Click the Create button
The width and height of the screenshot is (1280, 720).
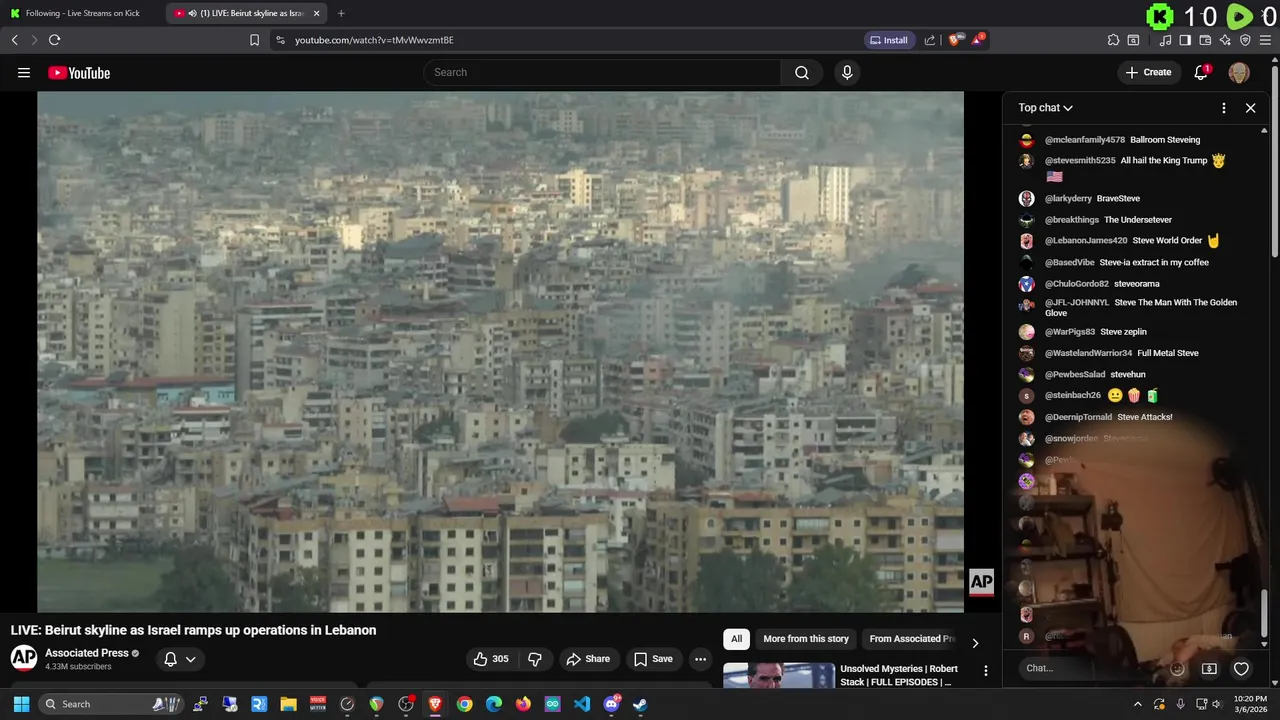coord(1148,72)
